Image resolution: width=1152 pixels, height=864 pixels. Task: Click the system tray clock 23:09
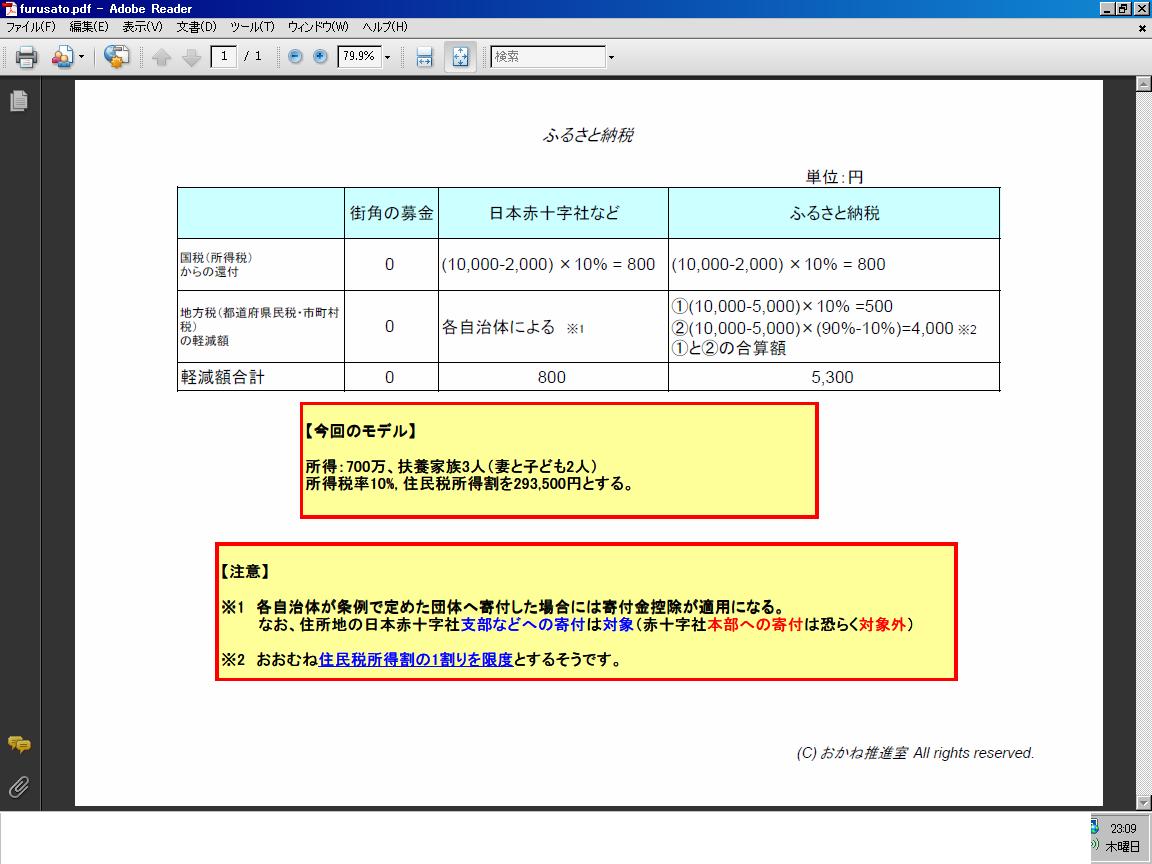tap(1123, 828)
